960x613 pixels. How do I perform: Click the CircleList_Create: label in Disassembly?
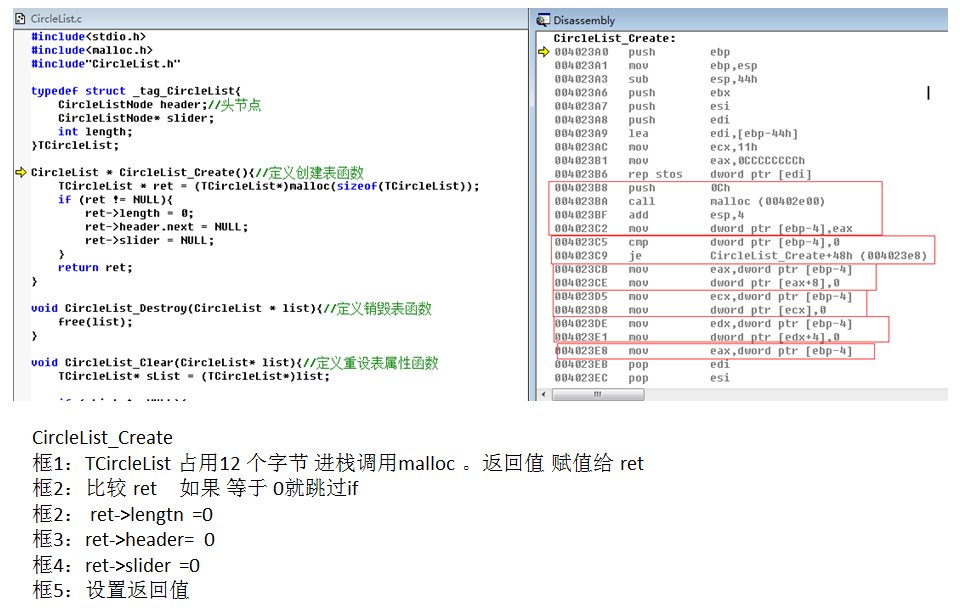(615, 38)
